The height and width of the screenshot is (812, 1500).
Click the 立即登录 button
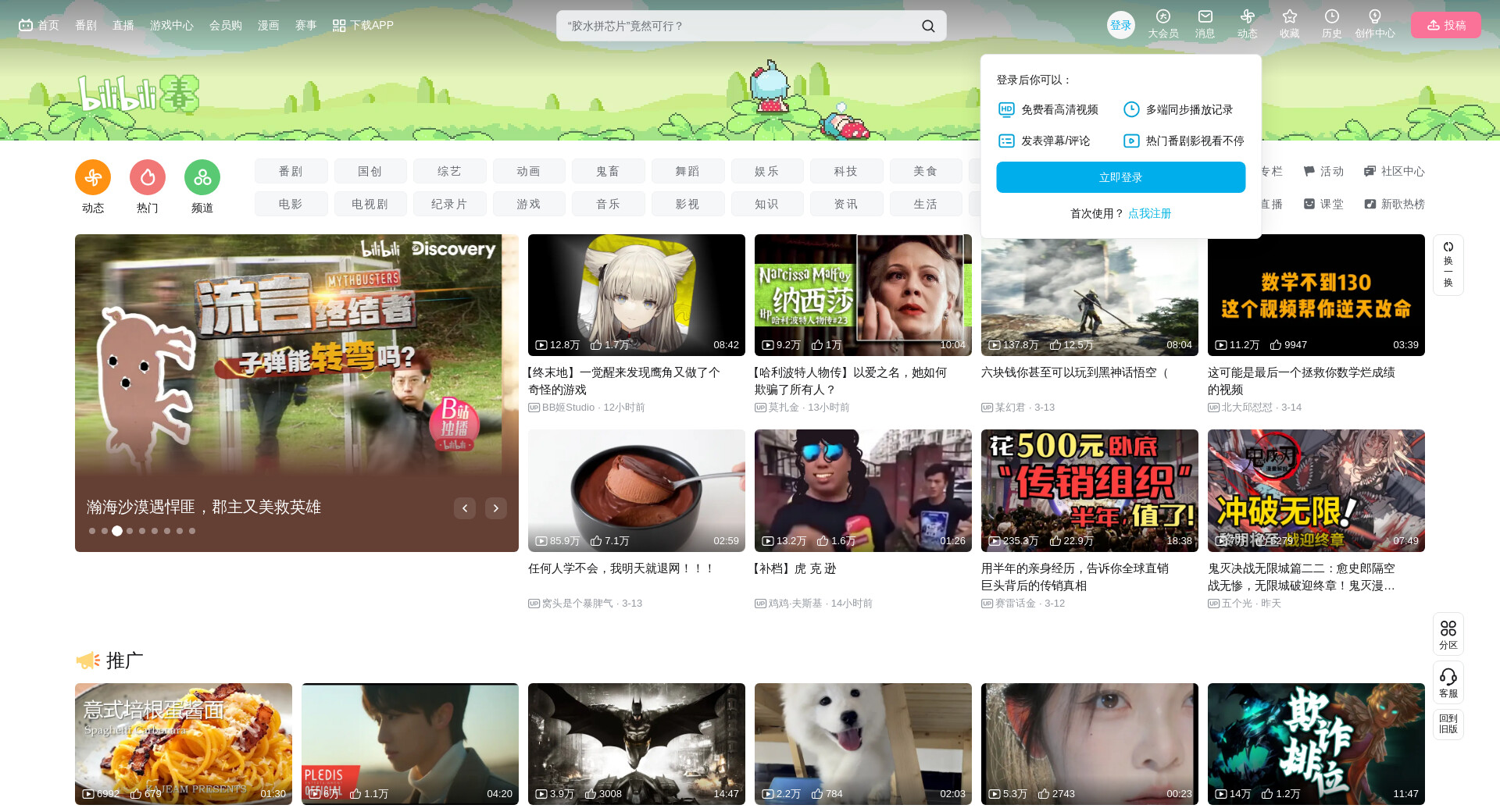[x=1121, y=177]
